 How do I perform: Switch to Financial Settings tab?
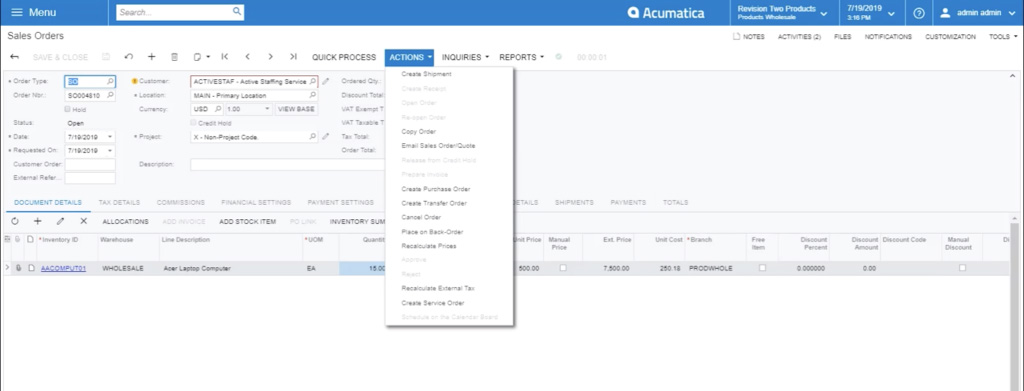pos(256,202)
